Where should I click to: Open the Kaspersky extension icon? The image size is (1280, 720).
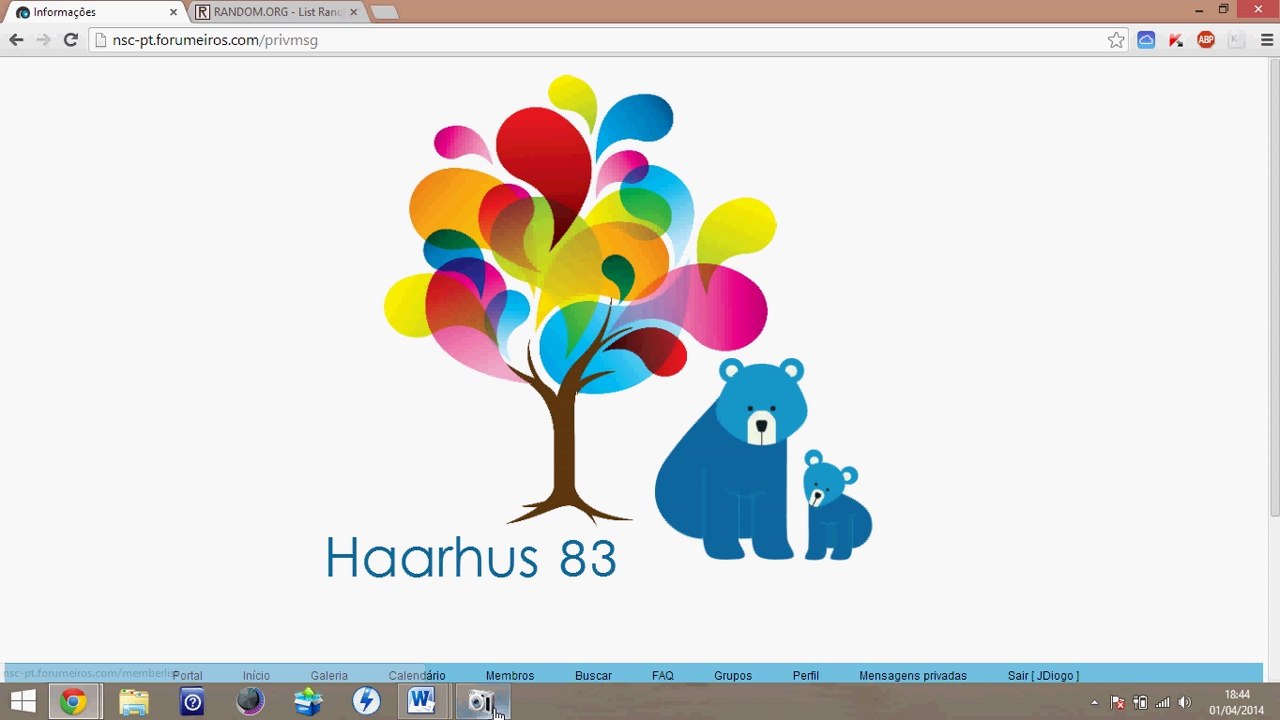point(1176,40)
